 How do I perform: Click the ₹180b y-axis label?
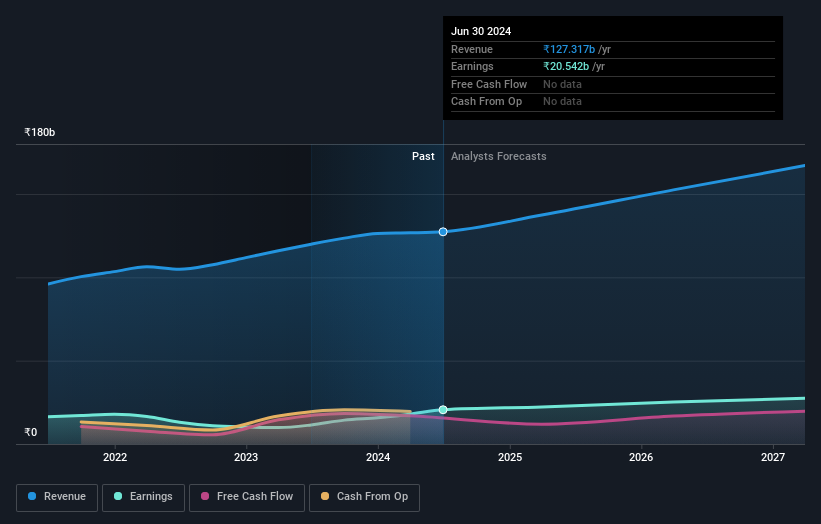[39, 132]
